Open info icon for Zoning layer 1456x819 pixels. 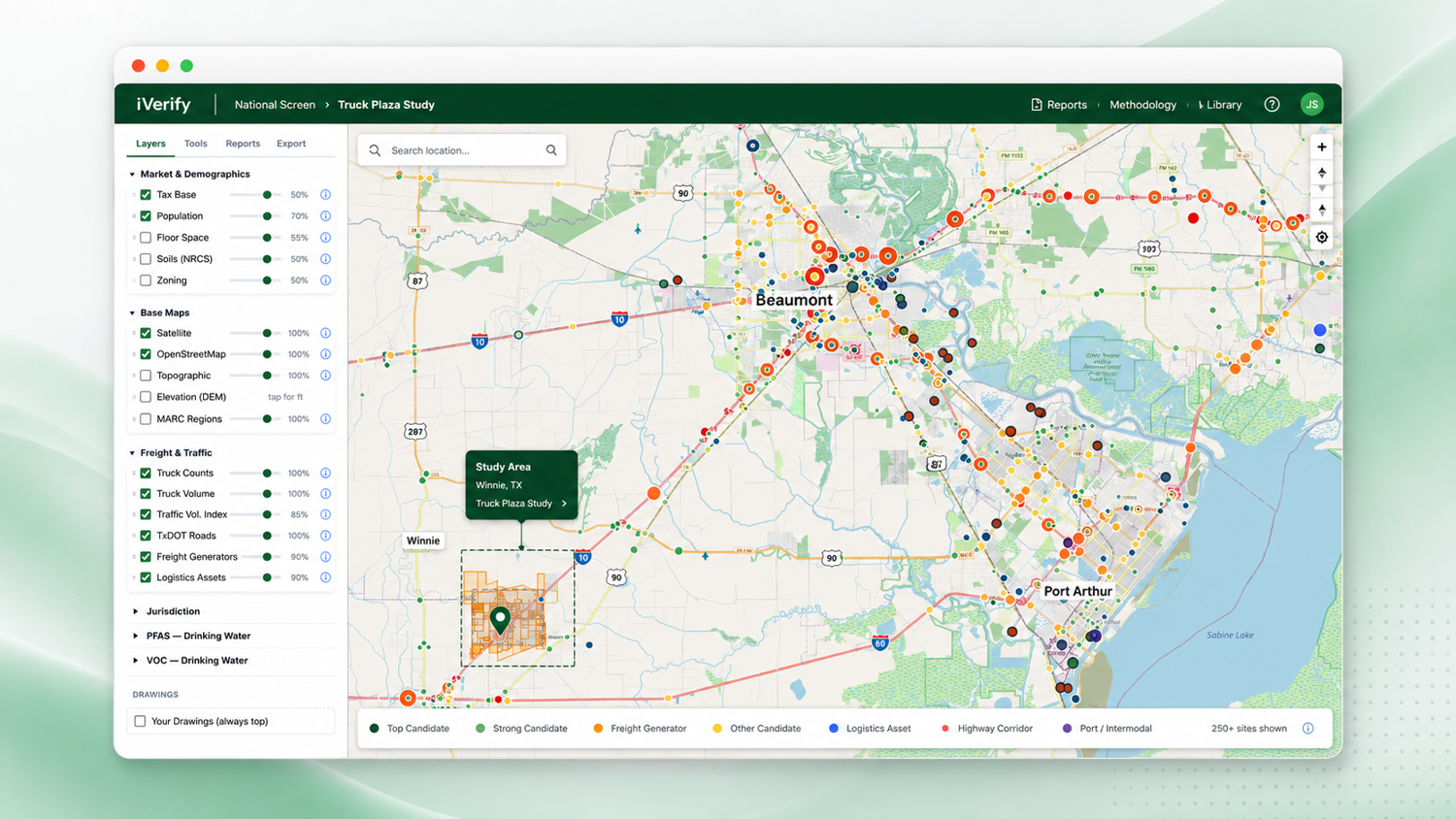(x=325, y=280)
